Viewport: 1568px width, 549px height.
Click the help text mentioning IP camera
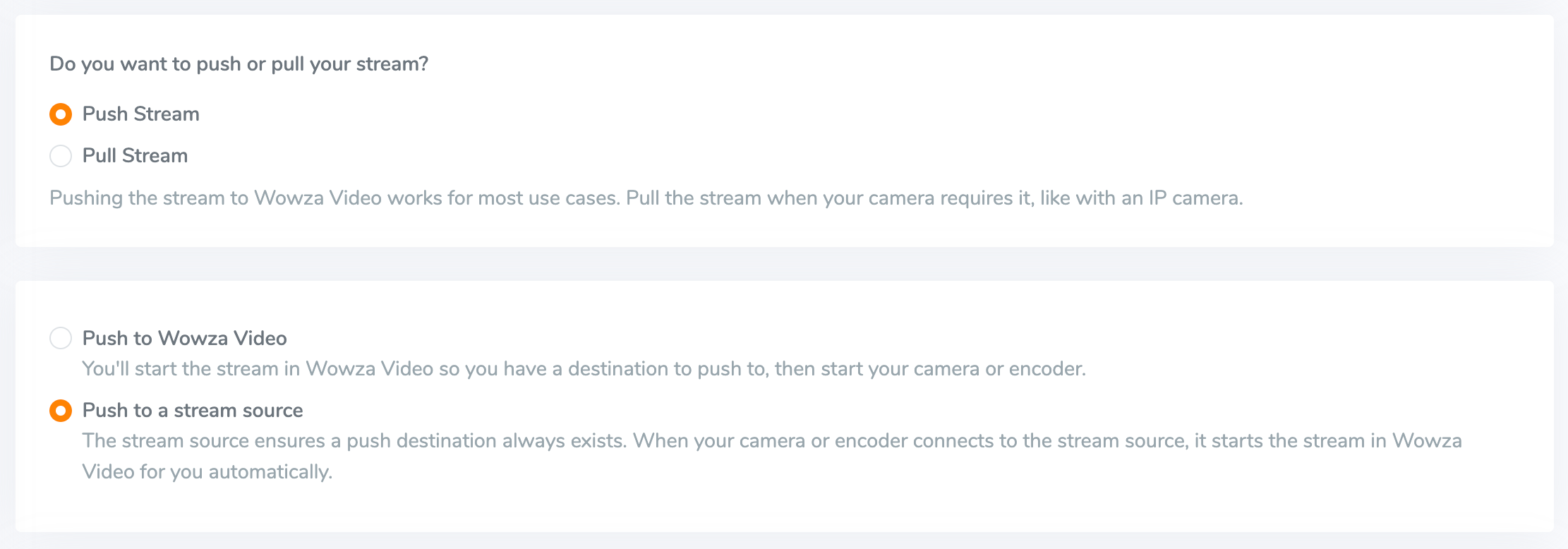646,198
